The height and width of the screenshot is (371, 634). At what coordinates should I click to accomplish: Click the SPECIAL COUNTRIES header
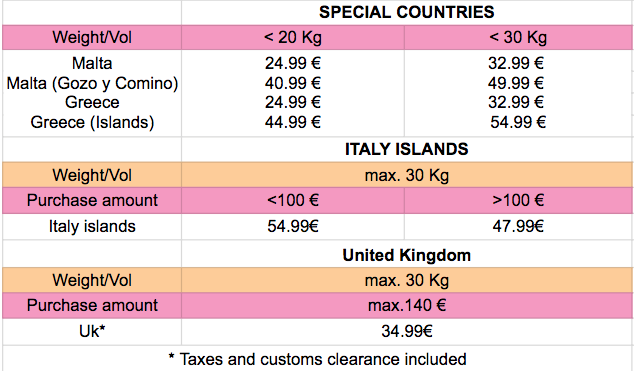pyautogui.click(x=406, y=12)
